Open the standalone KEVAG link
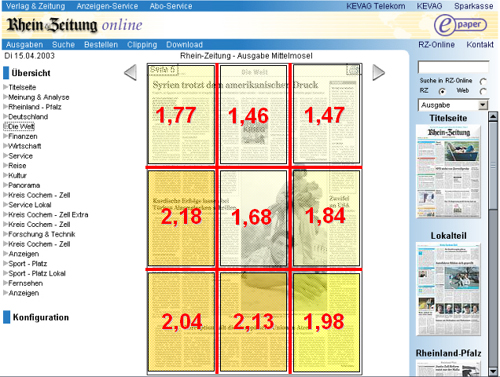The width and height of the screenshot is (500, 377). click(429, 6)
